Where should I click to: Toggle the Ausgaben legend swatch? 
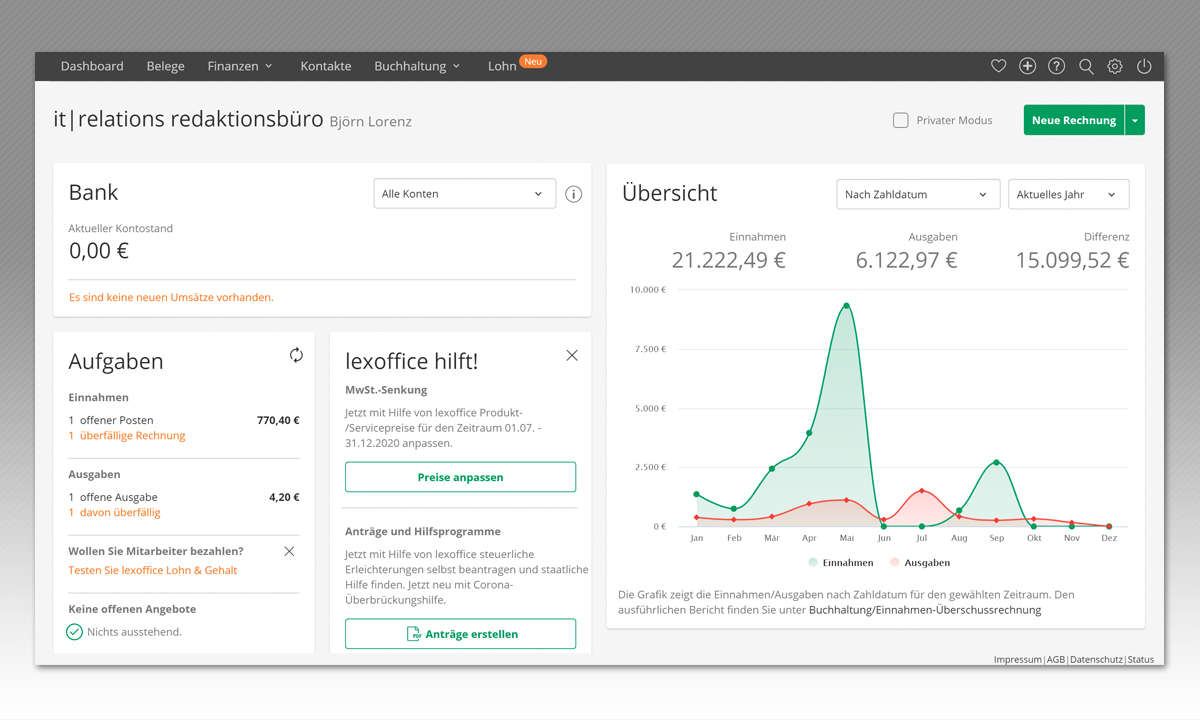click(895, 563)
